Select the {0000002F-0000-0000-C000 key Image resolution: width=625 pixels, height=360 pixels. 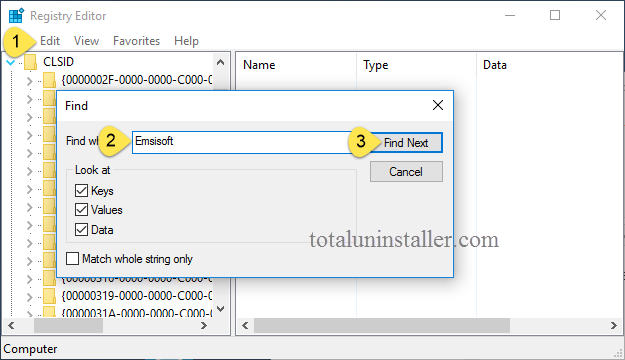(137, 80)
